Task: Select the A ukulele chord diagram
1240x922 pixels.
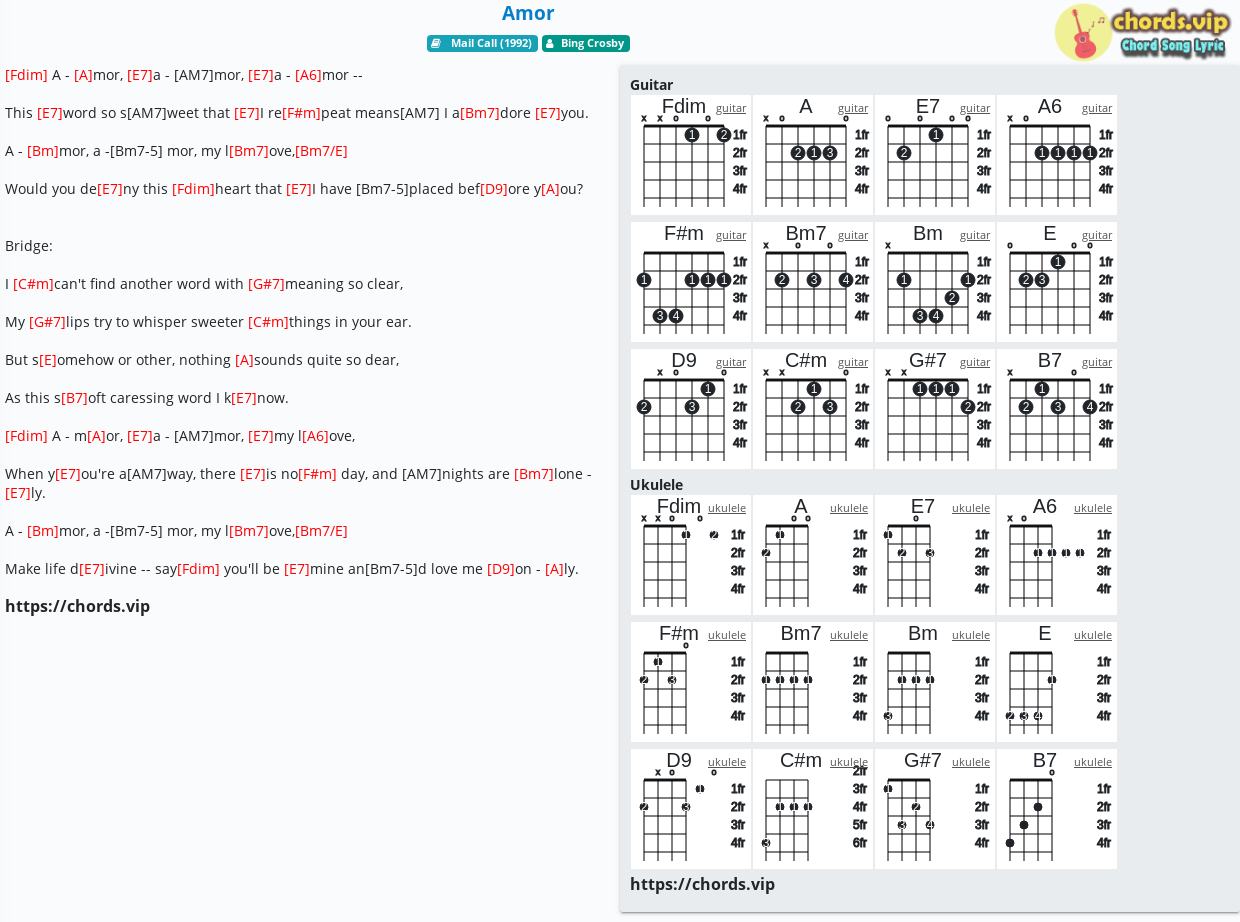Action: pyautogui.click(x=813, y=555)
